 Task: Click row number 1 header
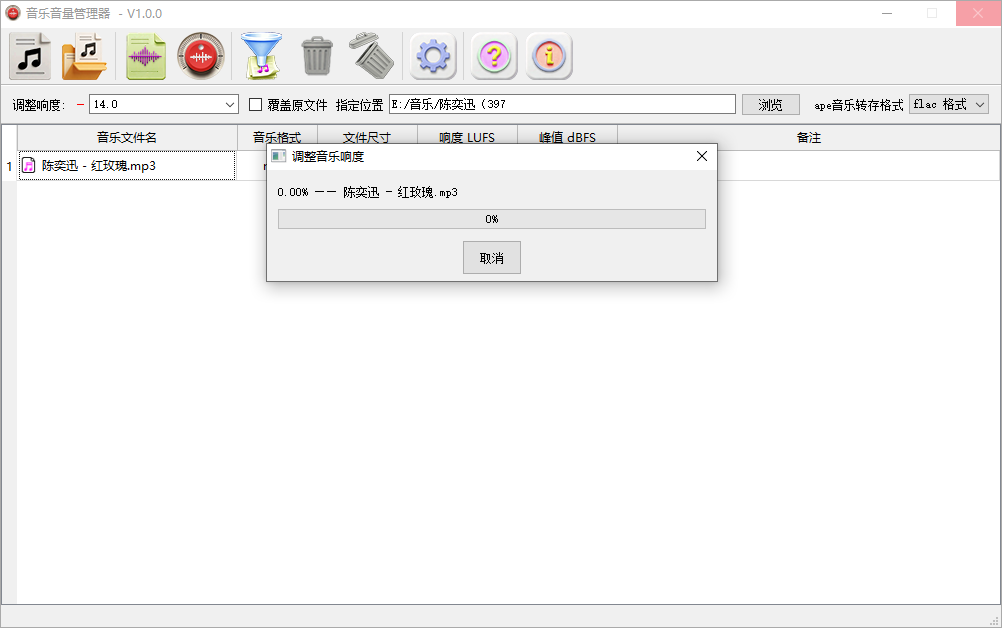click(x=9, y=166)
